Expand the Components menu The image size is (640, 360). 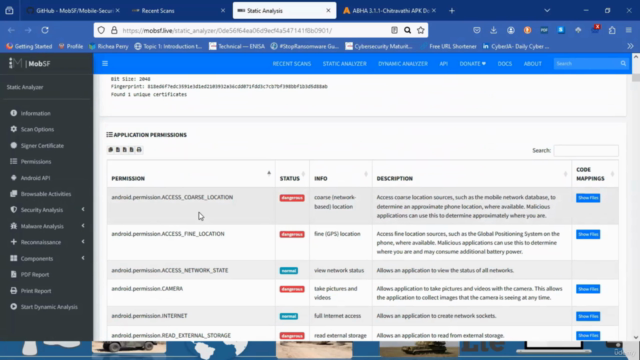point(47,258)
